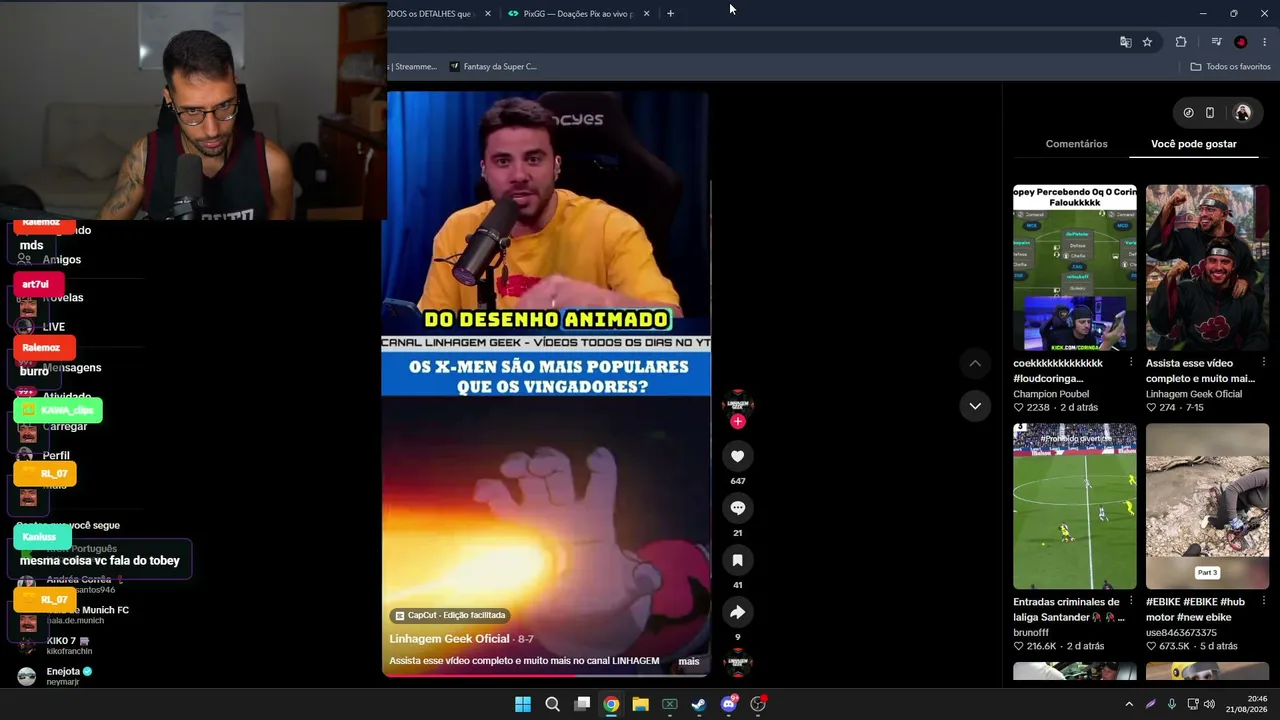Image resolution: width=1280 pixels, height=720 pixels.
Task: Go to the previous video arrow
Action: 975,363
